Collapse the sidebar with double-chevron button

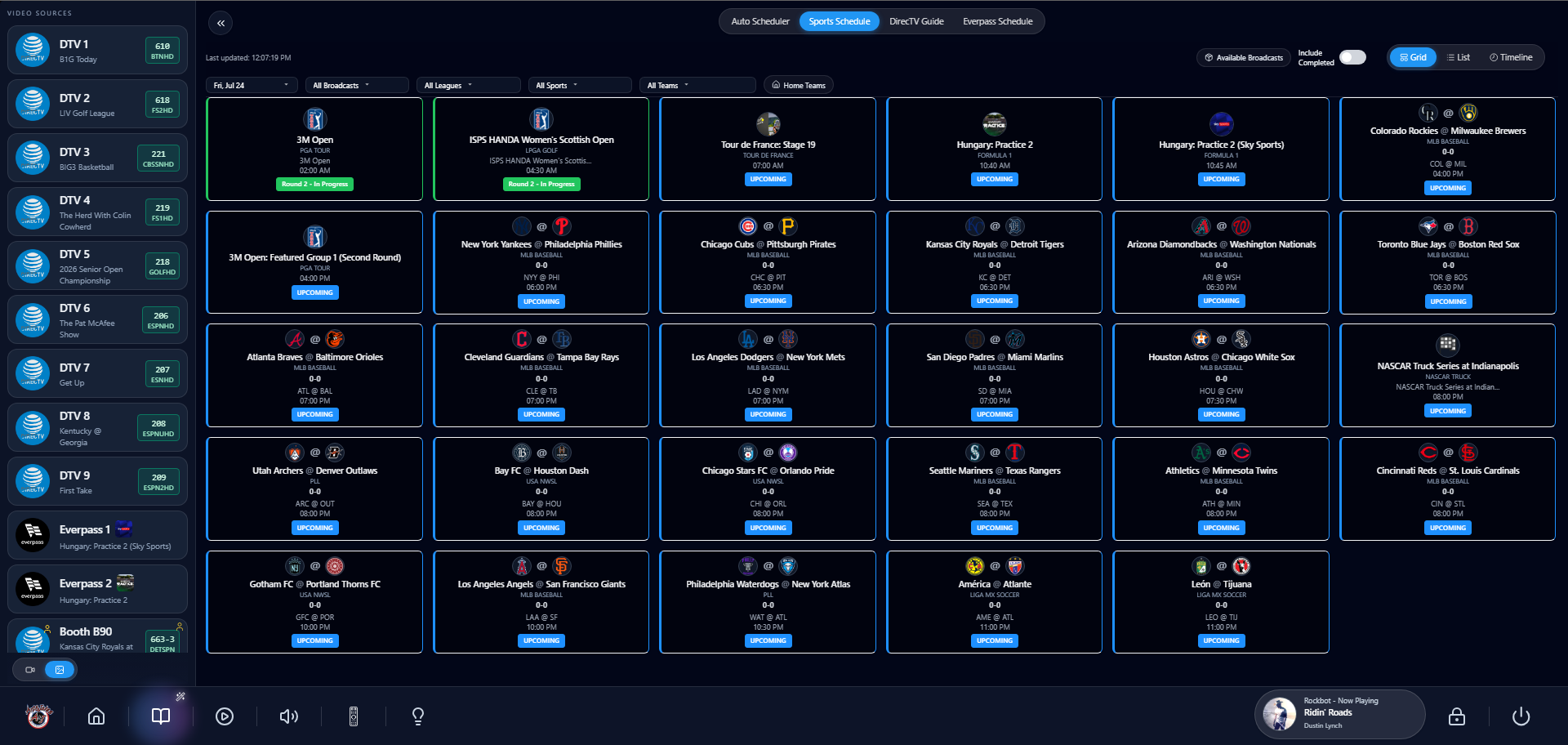pyautogui.click(x=220, y=23)
